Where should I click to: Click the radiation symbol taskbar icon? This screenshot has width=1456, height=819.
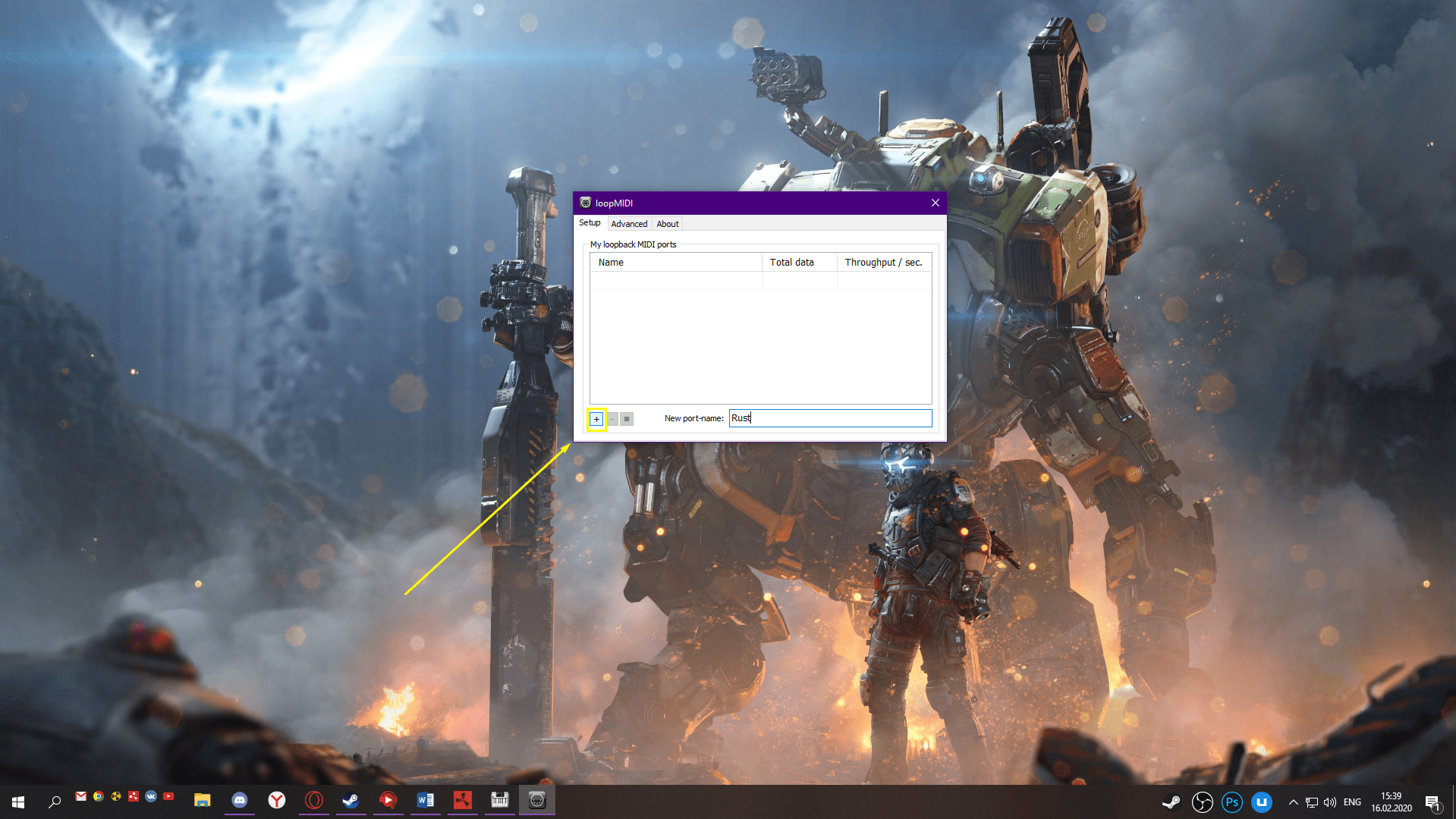pos(116,796)
